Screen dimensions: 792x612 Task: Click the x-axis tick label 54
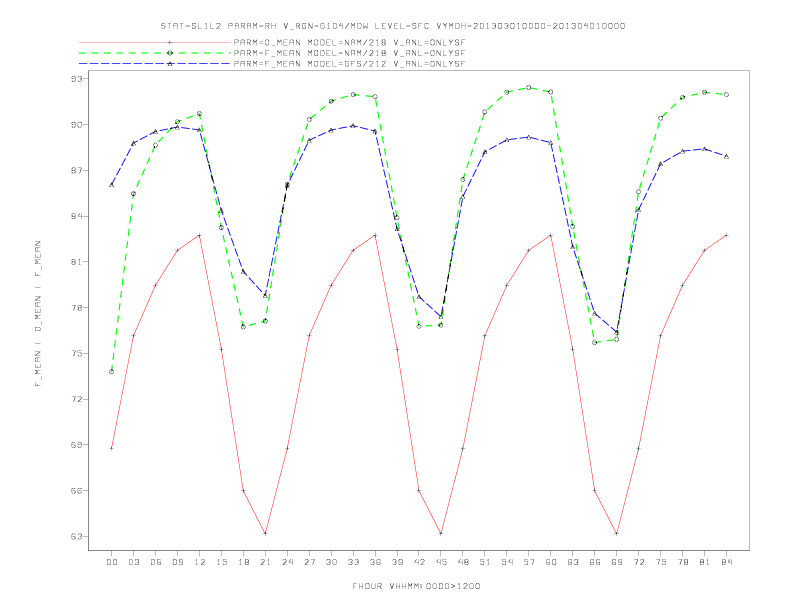point(507,562)
